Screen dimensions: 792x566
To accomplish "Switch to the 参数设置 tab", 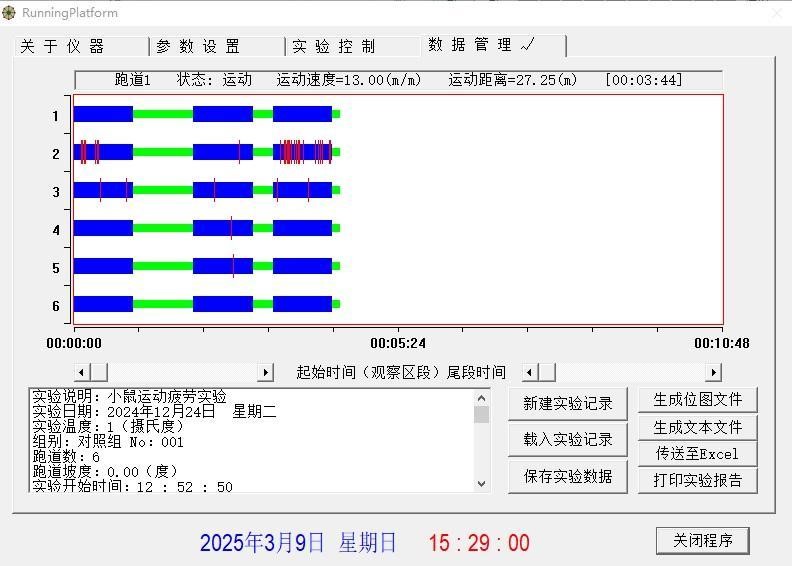I will [x=198, y=47].
